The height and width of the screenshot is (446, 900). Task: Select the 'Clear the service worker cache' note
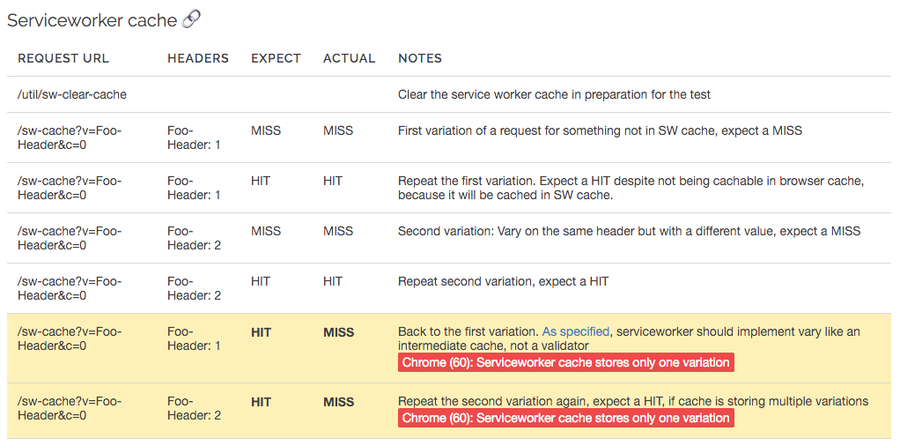tap(554, 95)
